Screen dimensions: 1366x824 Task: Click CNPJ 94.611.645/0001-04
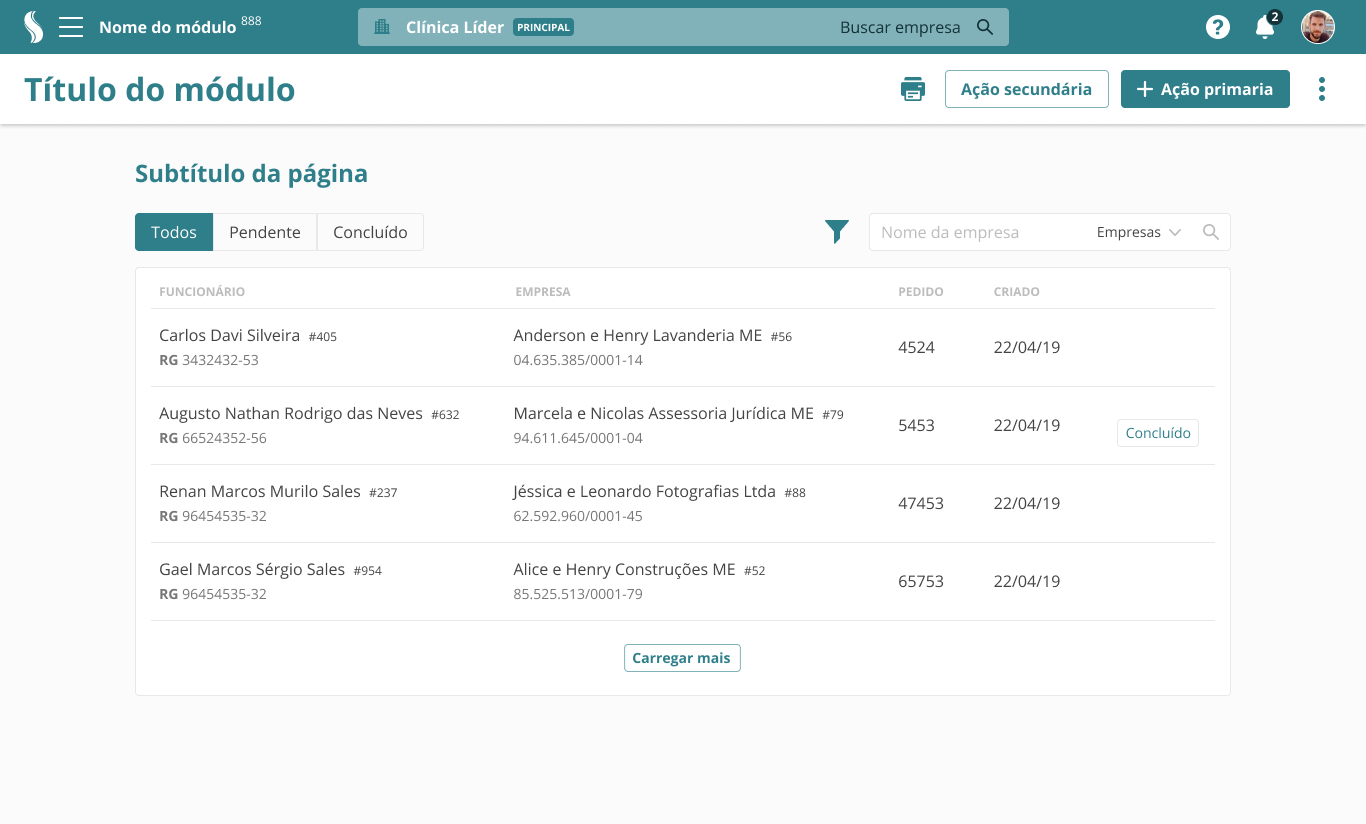point(578,438)
